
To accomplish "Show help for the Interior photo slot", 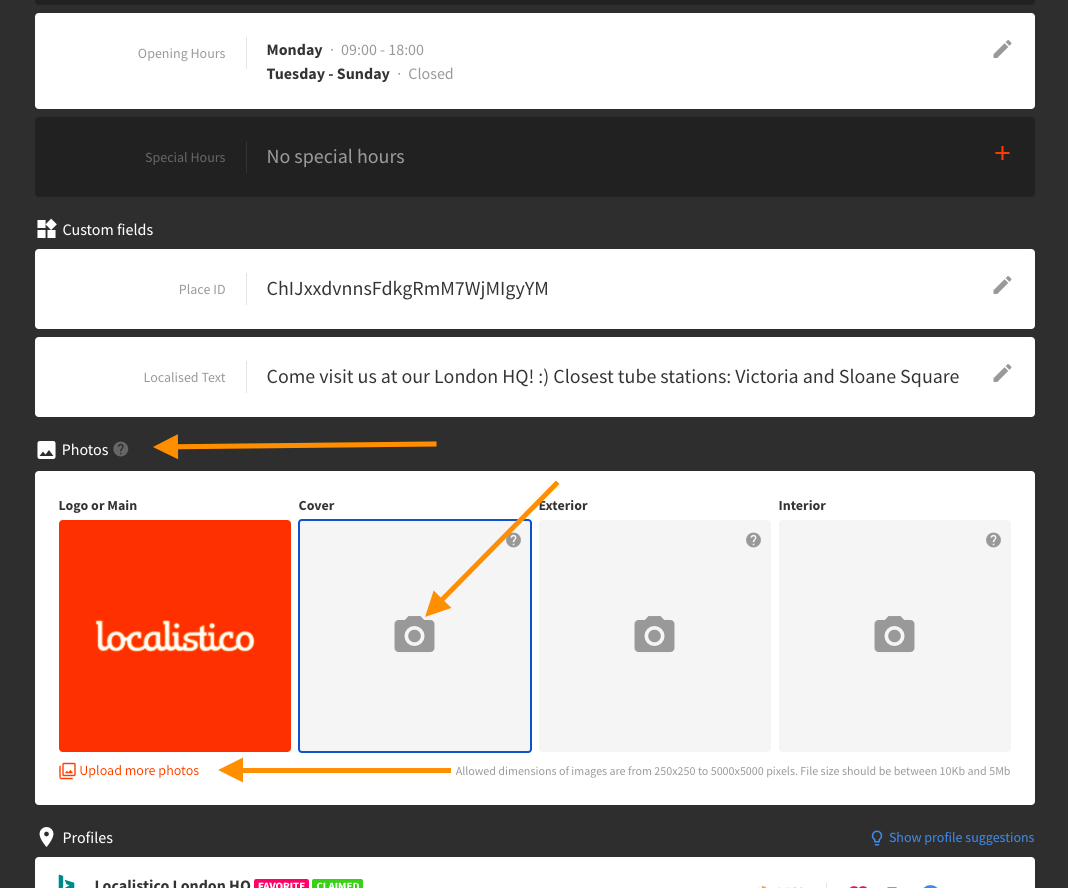I will click(993, 540).
